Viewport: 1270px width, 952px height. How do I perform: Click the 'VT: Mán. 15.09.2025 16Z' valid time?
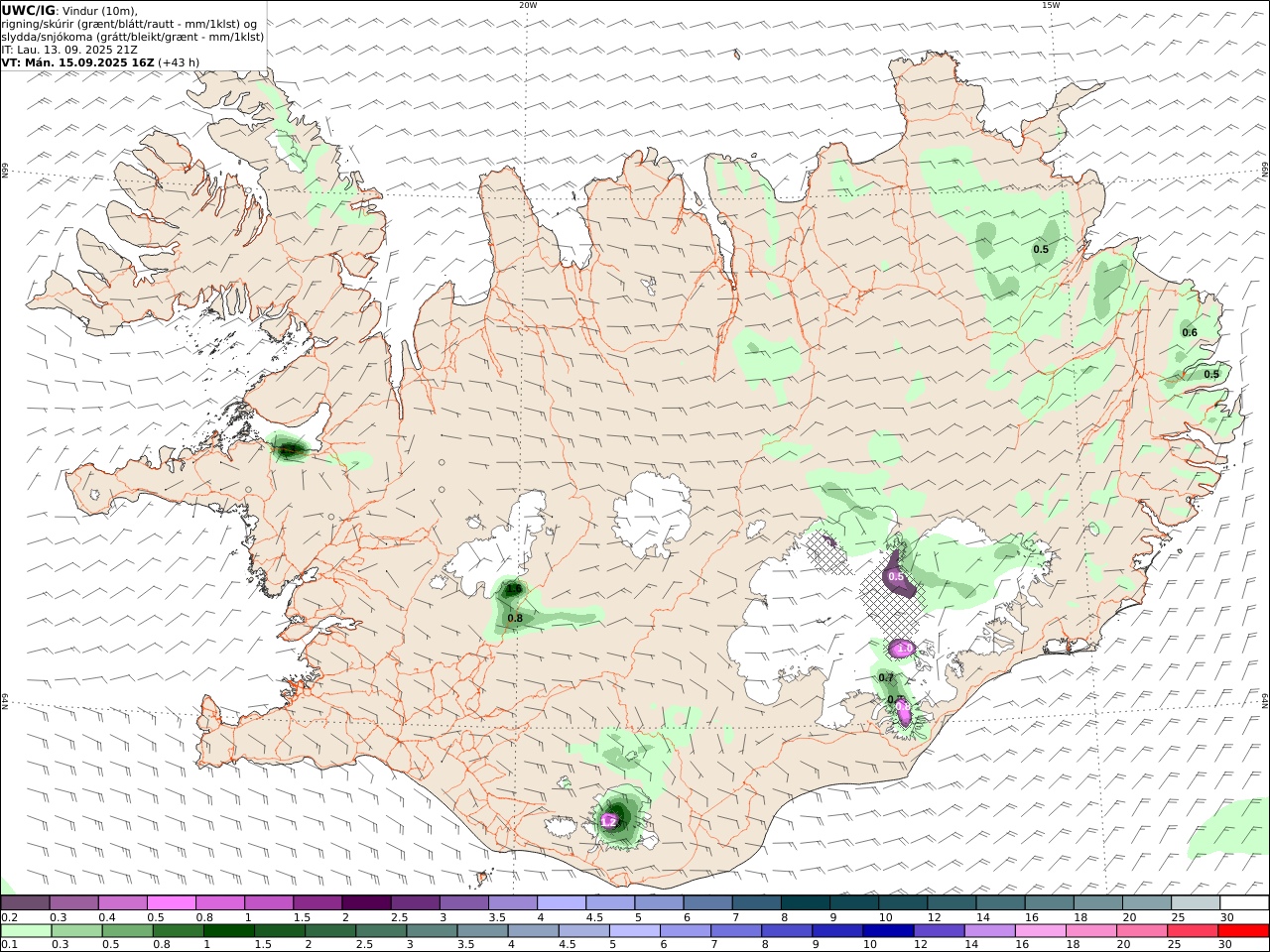(76, 62)
